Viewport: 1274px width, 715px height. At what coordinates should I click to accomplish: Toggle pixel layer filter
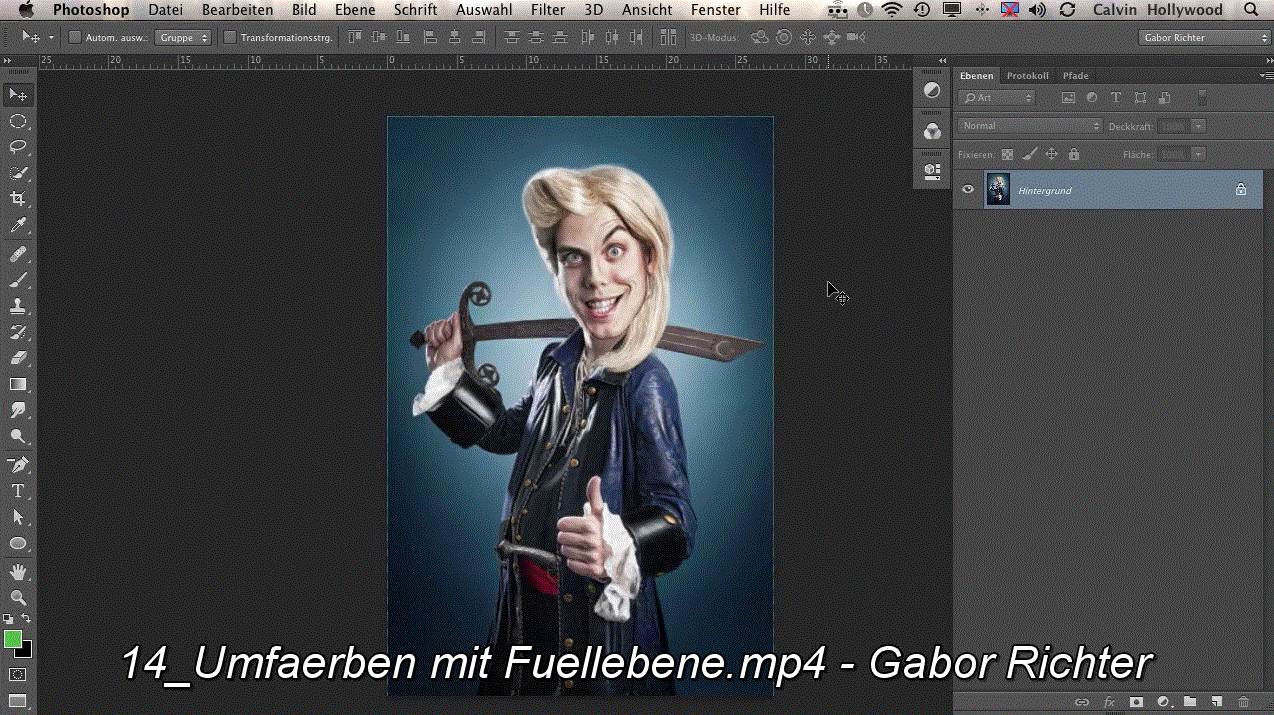pos(1068,98)
